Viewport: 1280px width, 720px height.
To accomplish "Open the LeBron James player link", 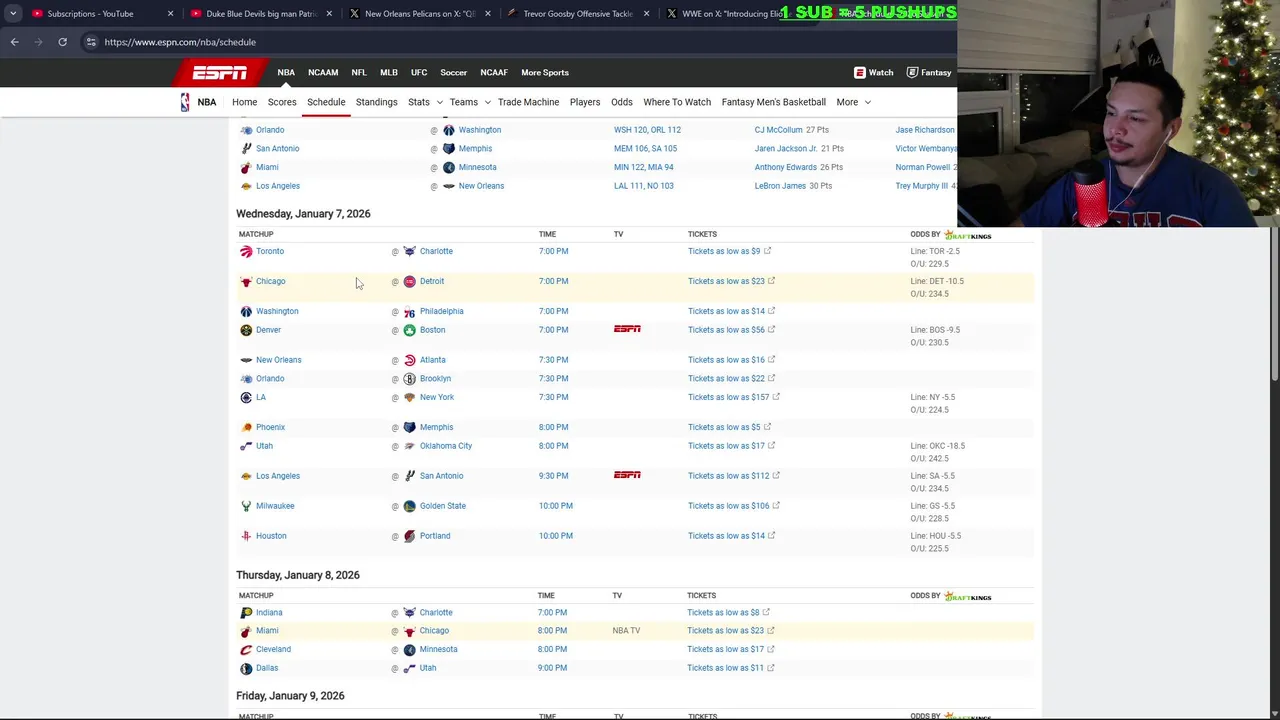I will [780, 186].
